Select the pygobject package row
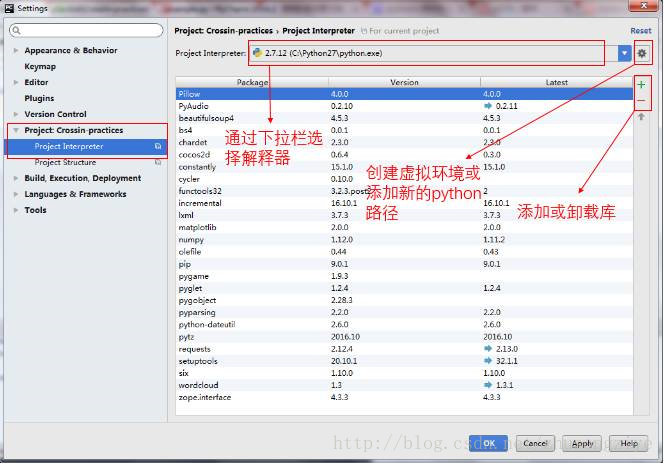Image resolution: width=664 pixels, height=463 pixels. (x=404, y=300)
